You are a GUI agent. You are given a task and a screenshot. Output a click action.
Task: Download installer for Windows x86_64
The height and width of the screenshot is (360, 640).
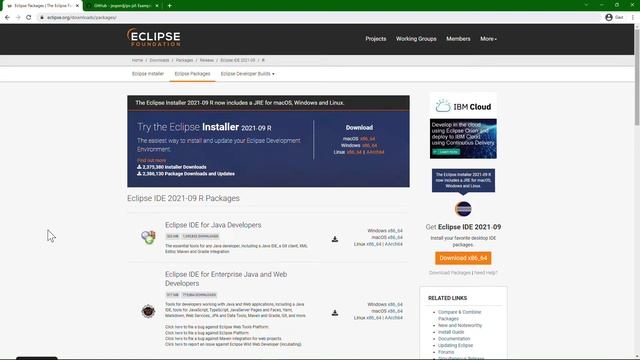tap(369, 145)
